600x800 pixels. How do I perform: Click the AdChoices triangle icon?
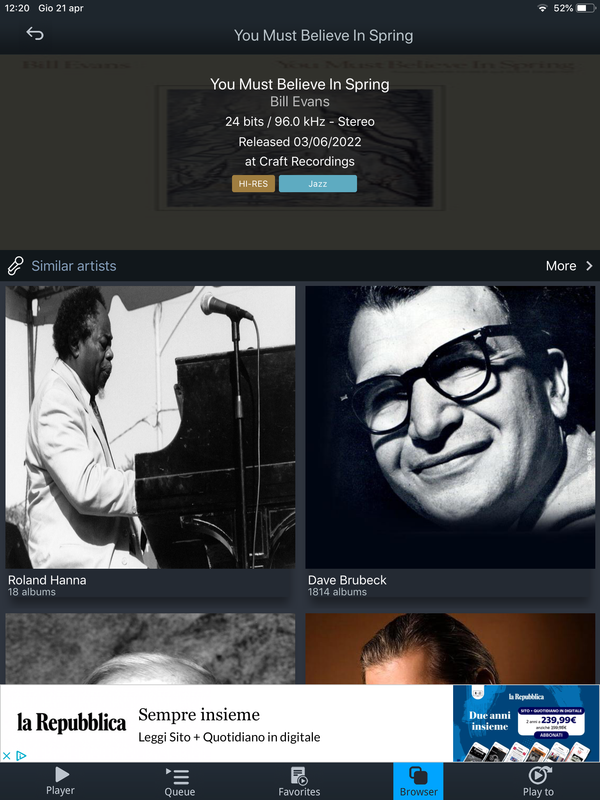point(21,756)
